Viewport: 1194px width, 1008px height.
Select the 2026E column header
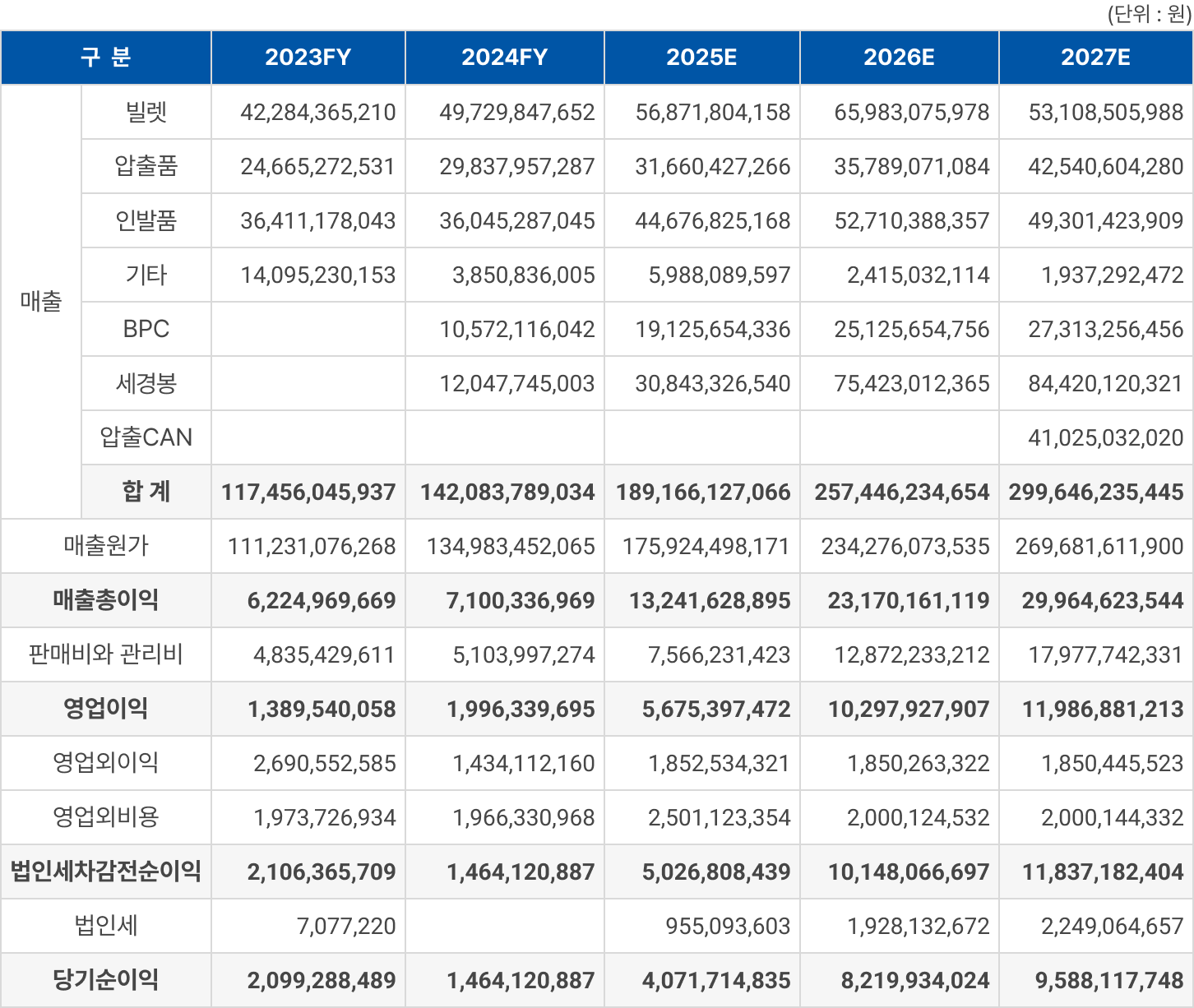[x=899, y=58]
